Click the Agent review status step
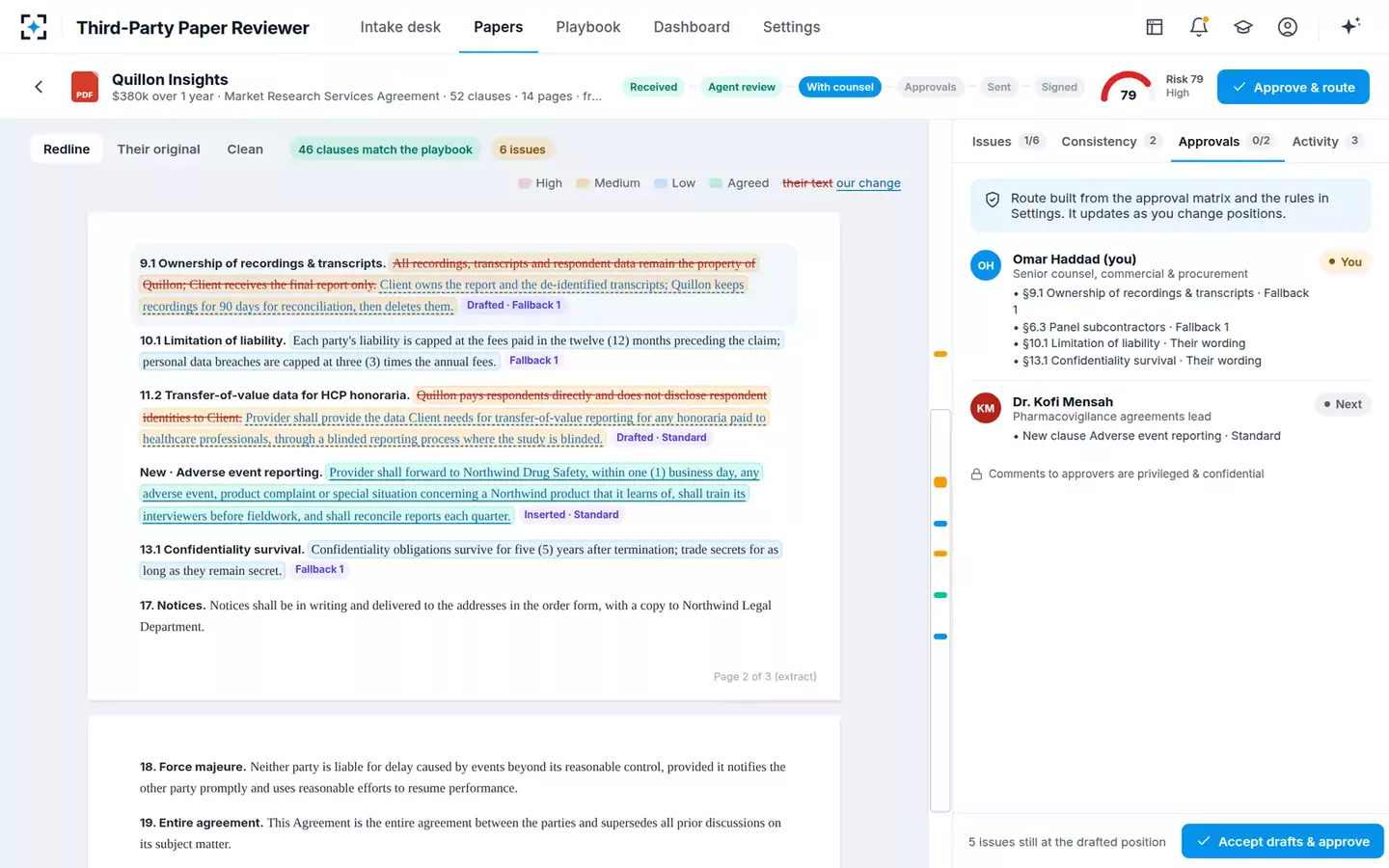 point(742,87)
